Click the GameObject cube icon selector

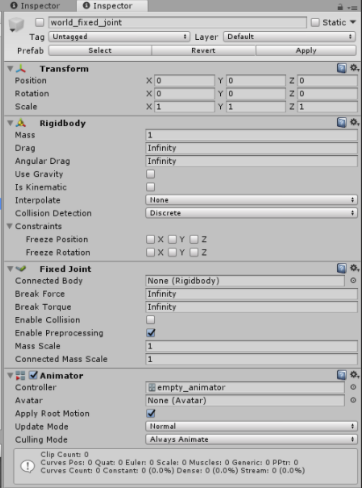(x=16, y=25)
